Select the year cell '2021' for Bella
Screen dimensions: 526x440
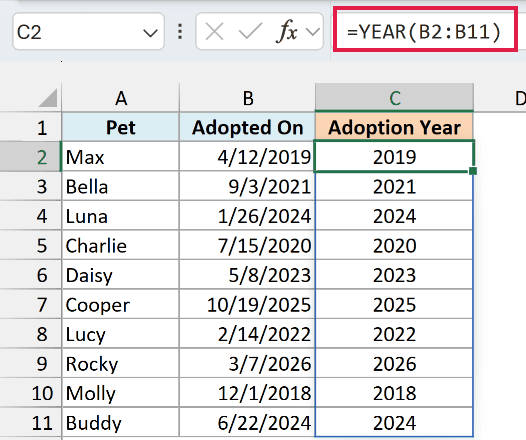[x=394, y=186]
